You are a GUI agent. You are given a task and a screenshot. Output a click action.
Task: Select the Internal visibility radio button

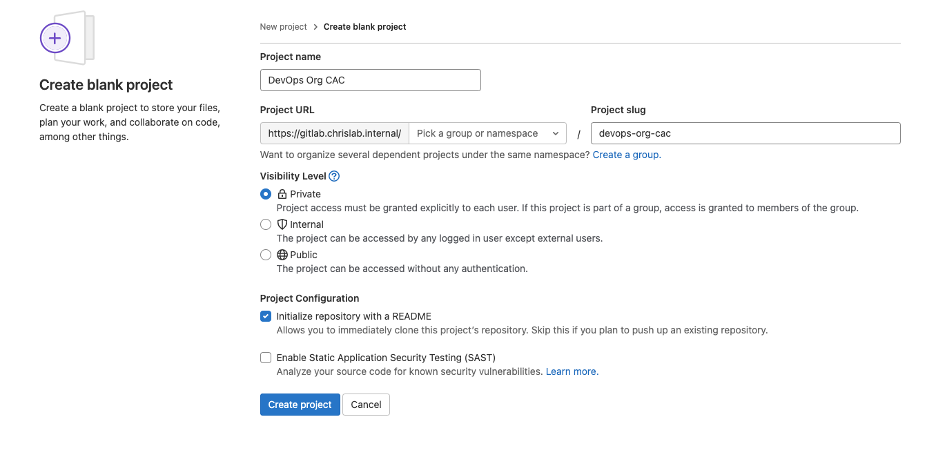pos(266,224)
